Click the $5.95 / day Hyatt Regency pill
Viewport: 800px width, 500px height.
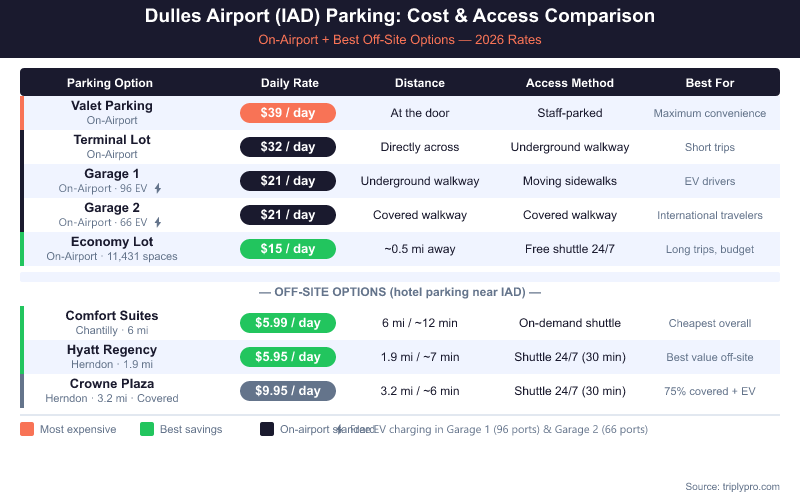[288, 357]
